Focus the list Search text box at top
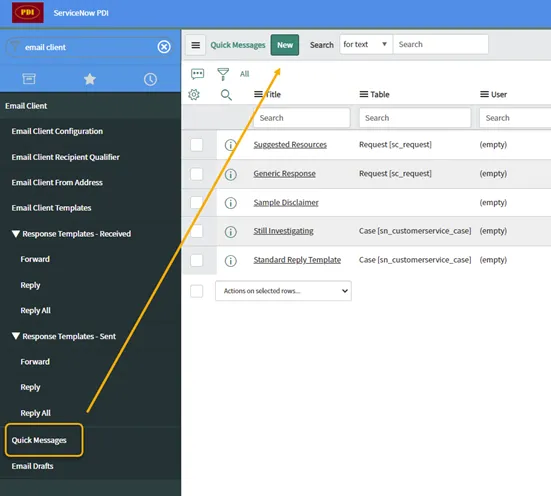This screenshot has height=496, width=551. pos(441,44)
